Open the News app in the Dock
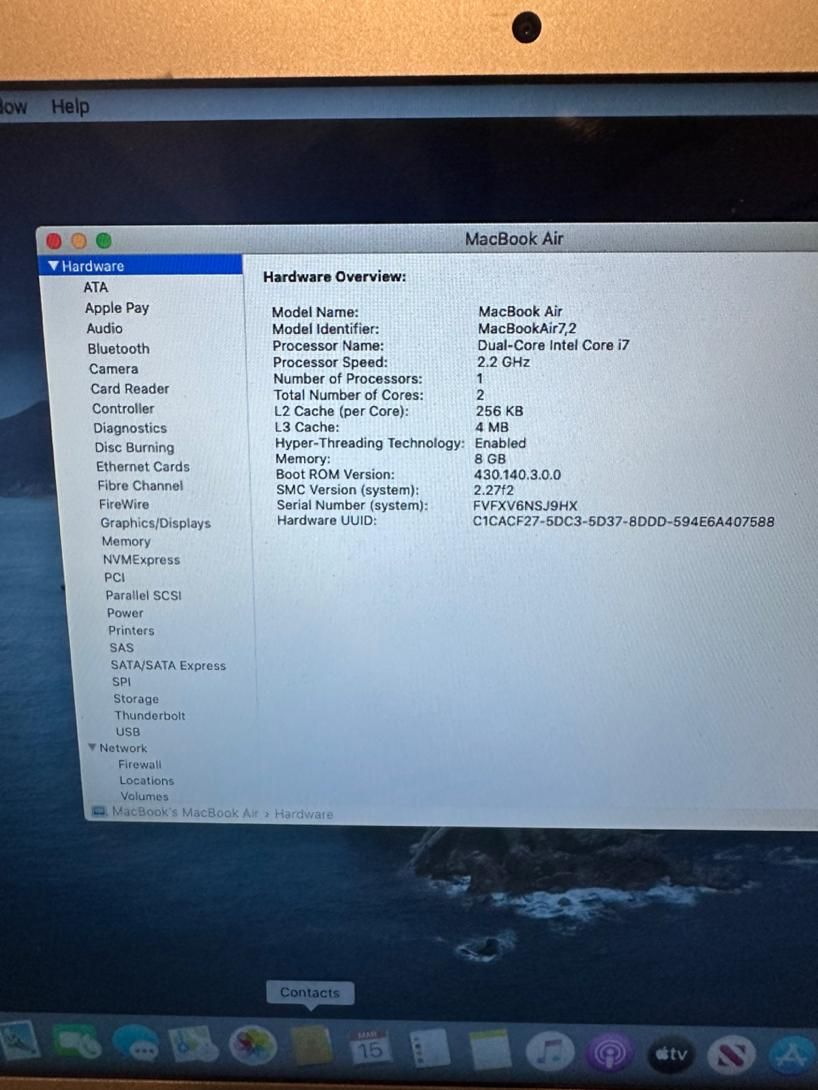Viewport: 818px width, 1090px height. pyautogui.click(x=731, y=1055)
